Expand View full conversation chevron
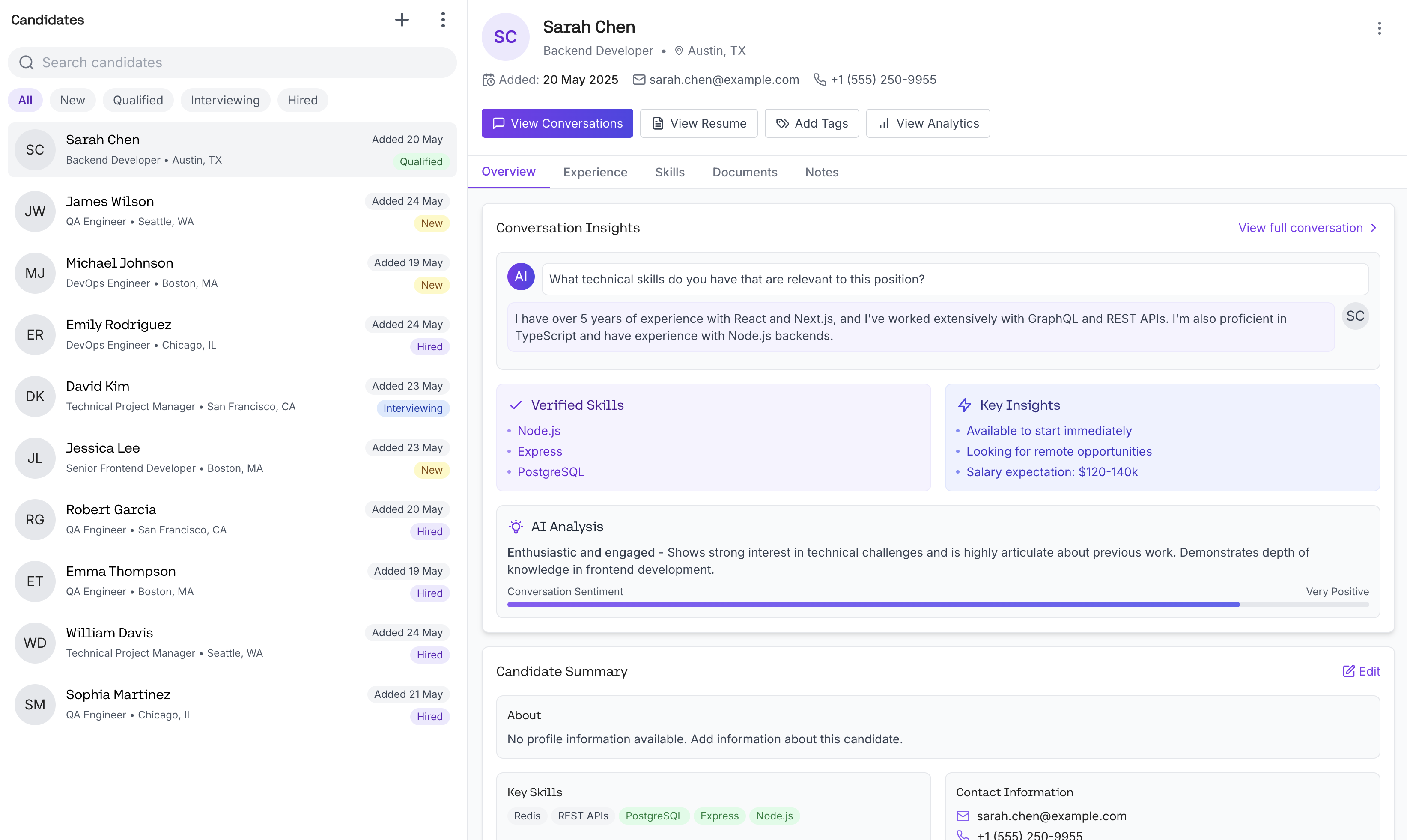The image size is (1407, 840). [1373, 228]
